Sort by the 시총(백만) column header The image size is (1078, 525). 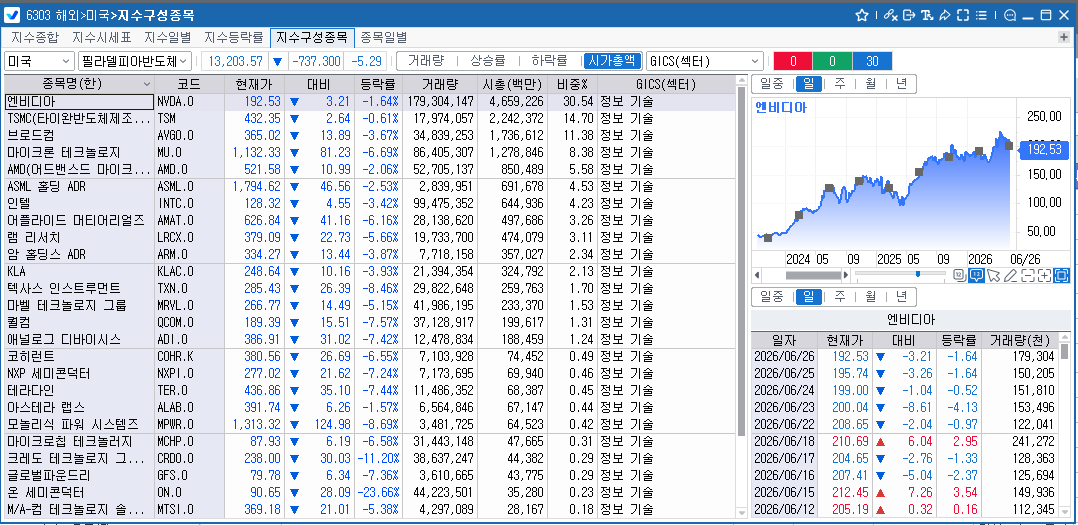click(x=512, y=85)
